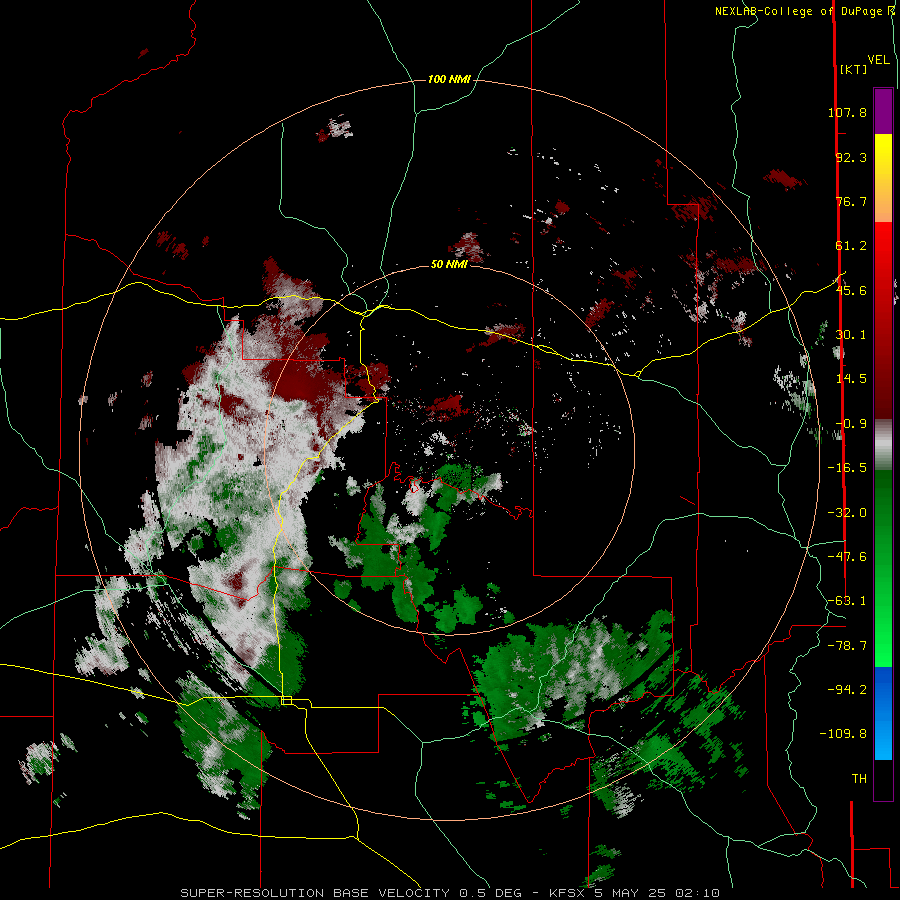Screen dimensions: 900x900
Task: Click the -63.1 velocity scale value
Action: [847, 601]
